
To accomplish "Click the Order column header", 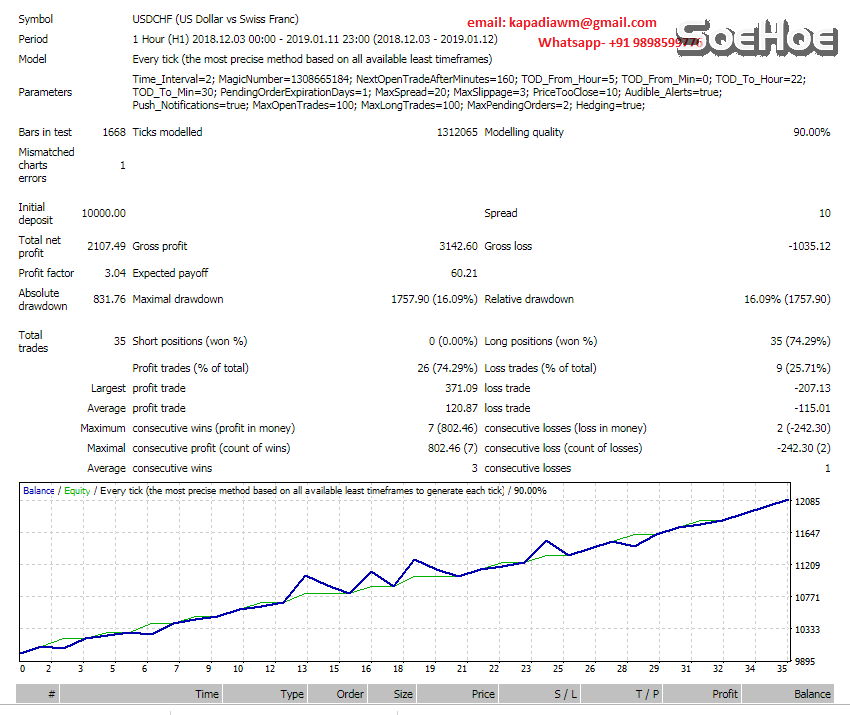I will click(x=349, y=693).
